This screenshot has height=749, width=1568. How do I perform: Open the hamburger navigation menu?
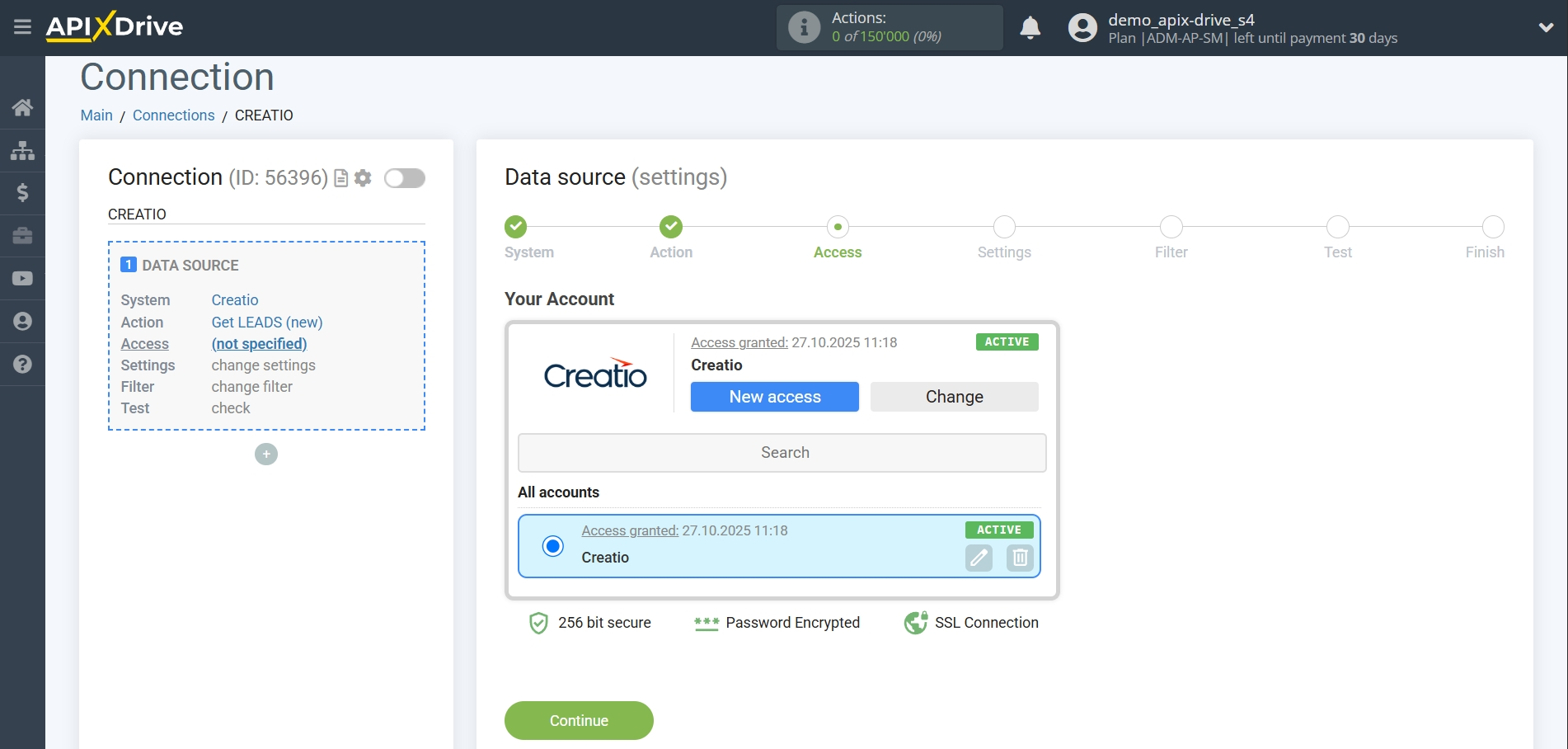coord(22,27)
